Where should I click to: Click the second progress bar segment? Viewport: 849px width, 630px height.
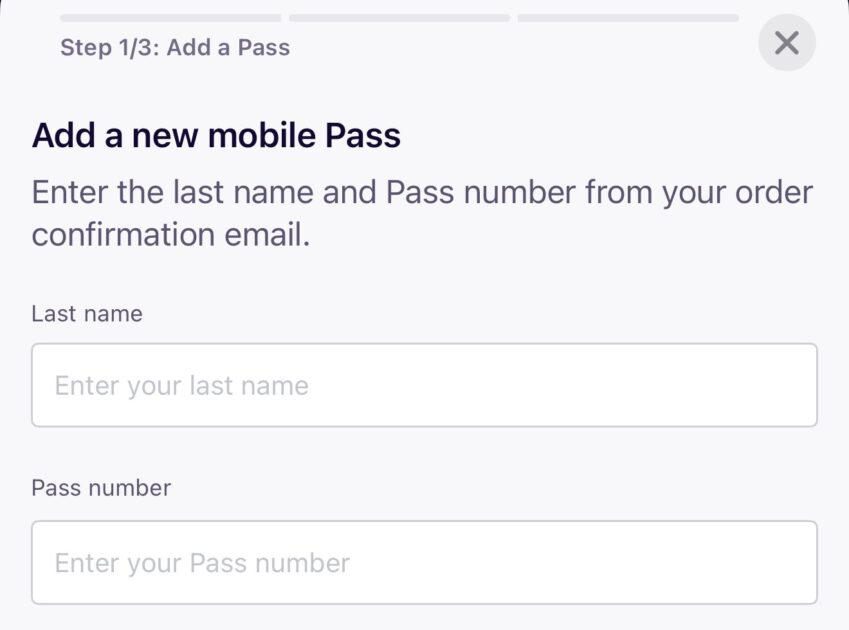pyautogui.click(x=399, y=17)
